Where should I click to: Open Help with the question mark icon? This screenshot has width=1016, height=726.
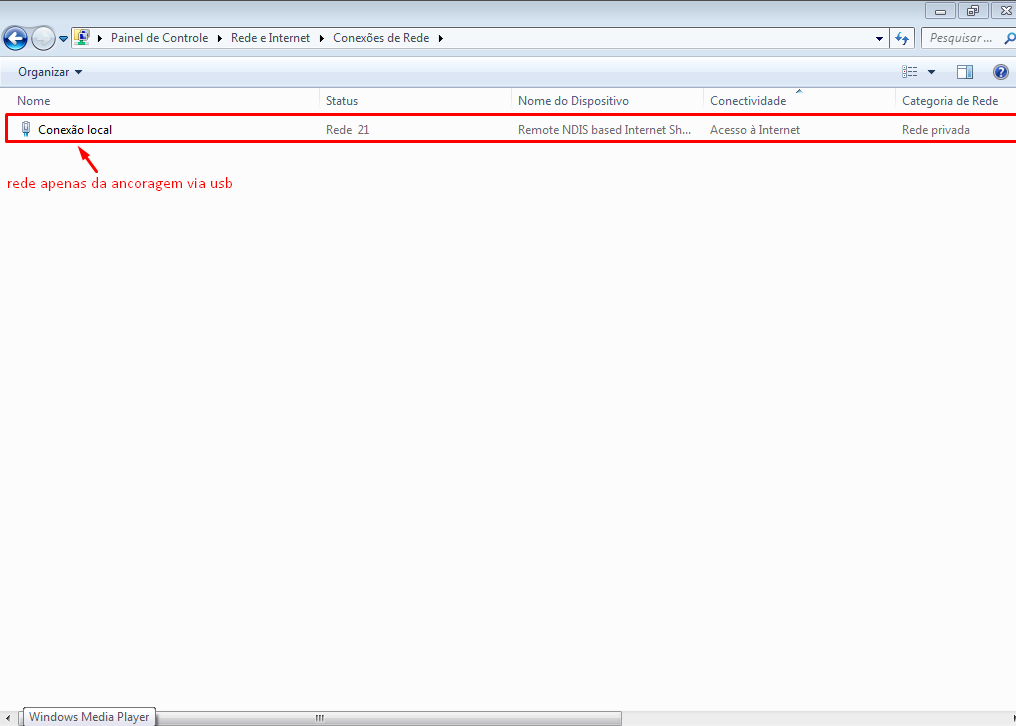point(1000,72)
